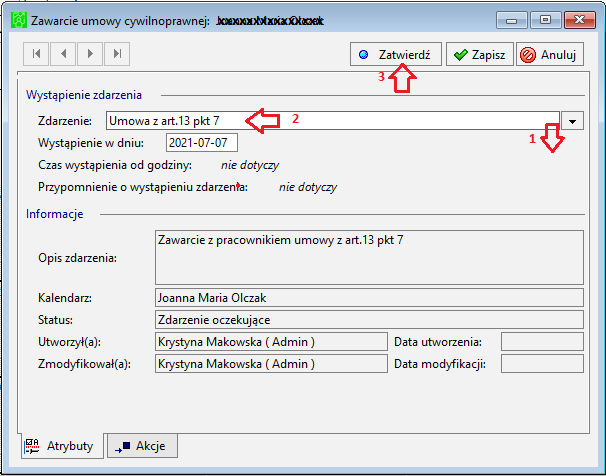606x476 pixels.
Task: Click the 'Zdarzenie:' label
Action: pos(65,121)
